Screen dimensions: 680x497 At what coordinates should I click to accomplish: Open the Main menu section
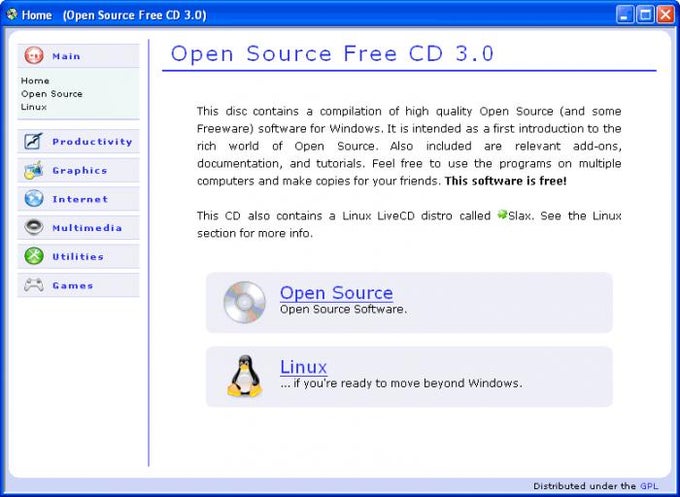[78, 56]
